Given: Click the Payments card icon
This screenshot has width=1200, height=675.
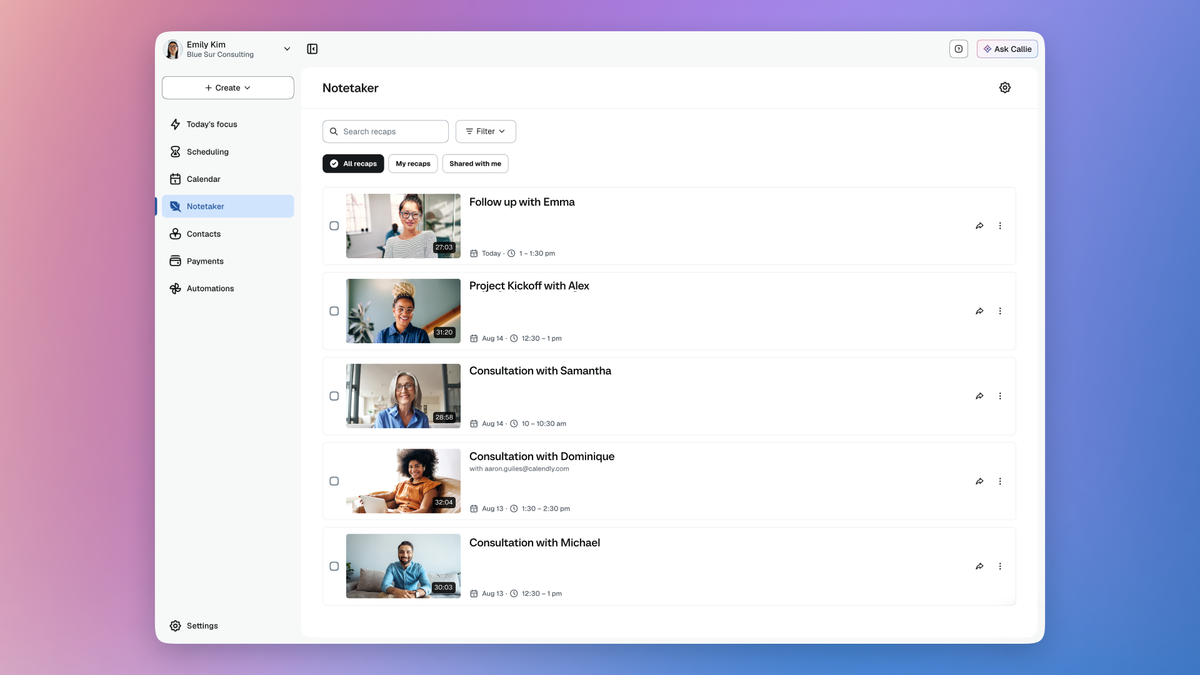Looking at the screenshot, I should click(x=175, y=261).
